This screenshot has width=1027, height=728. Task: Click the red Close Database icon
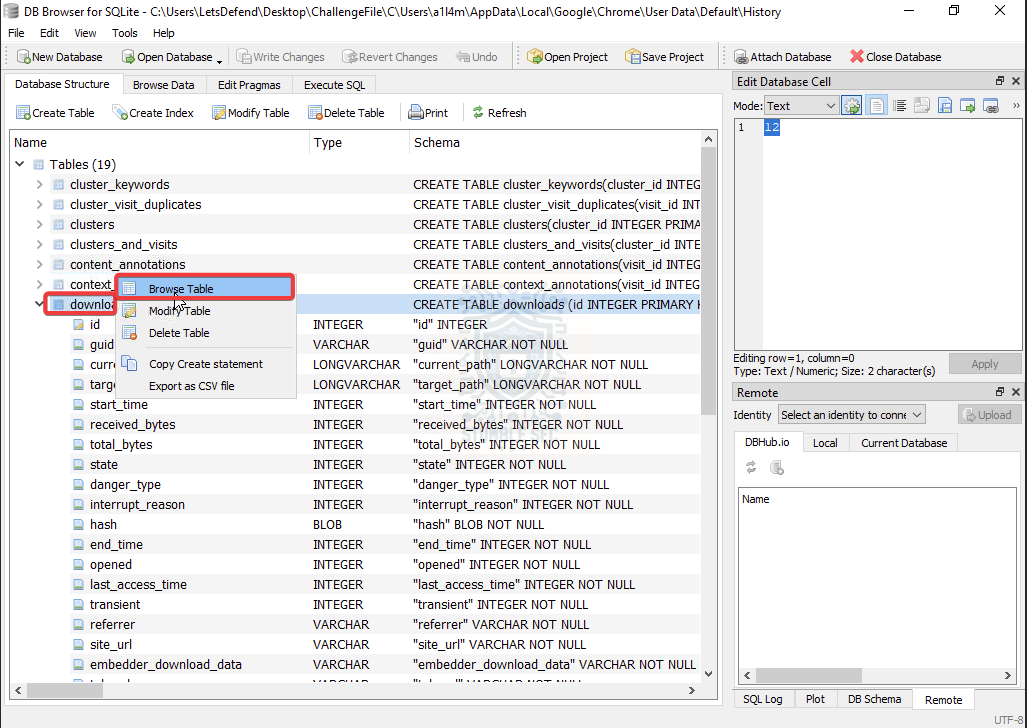[857, 57]
